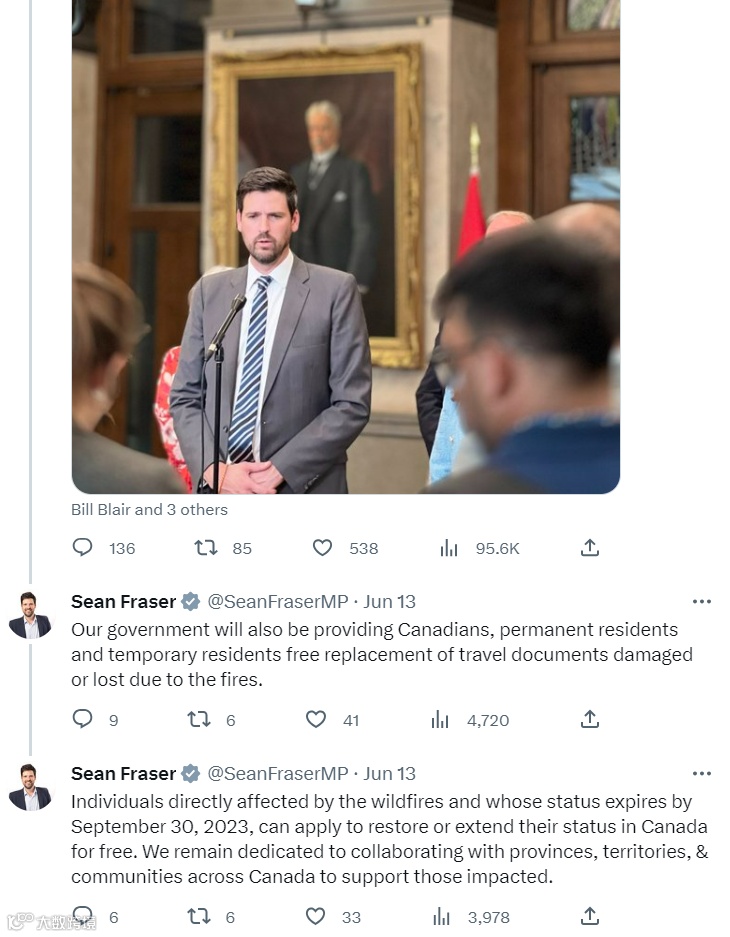Retweet the post with 85 retweets
Image resolution: width=730 pixels, height=937 pixels.
point(206,547)
